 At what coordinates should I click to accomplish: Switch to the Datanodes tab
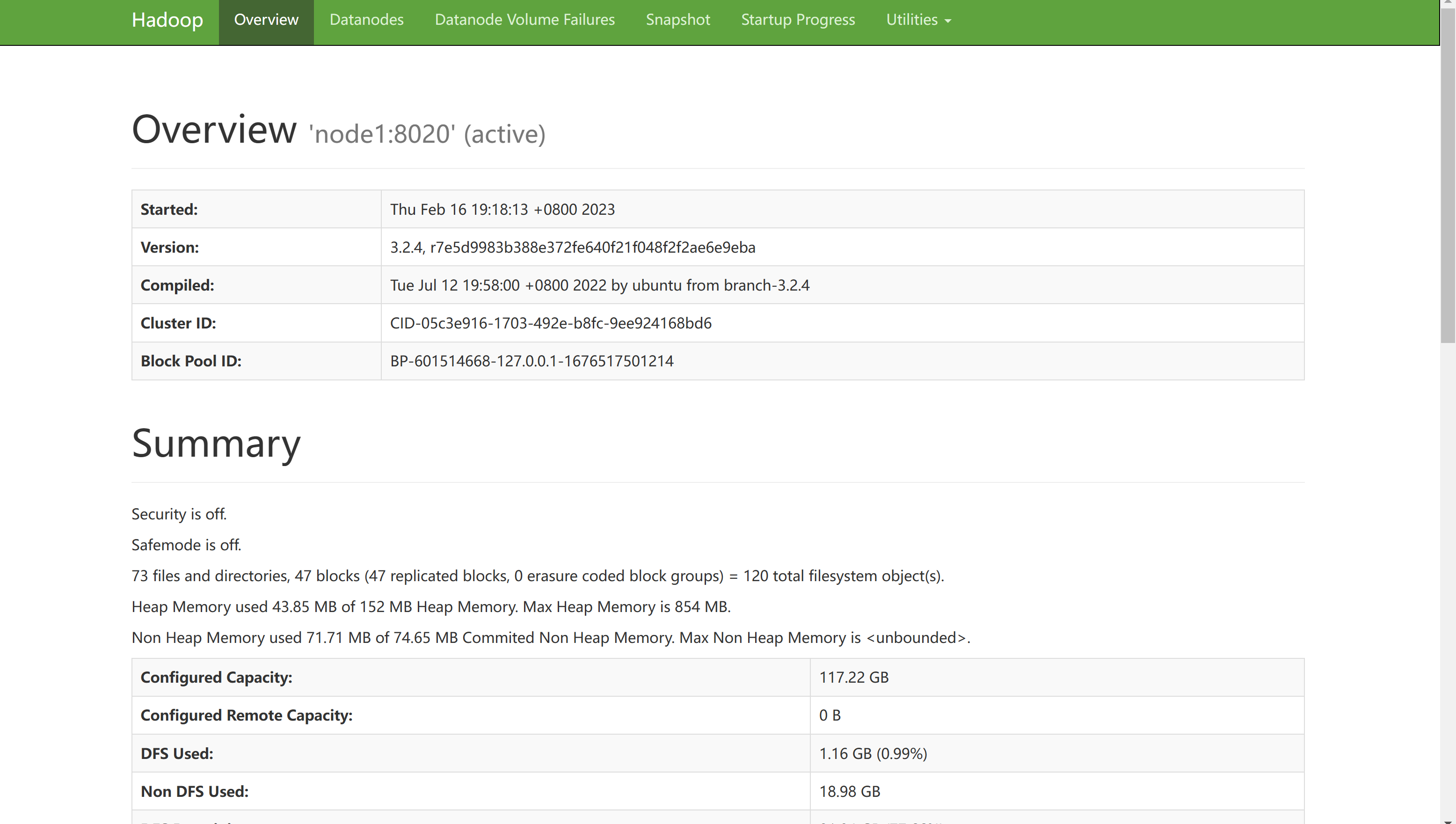tap(366, 21)
